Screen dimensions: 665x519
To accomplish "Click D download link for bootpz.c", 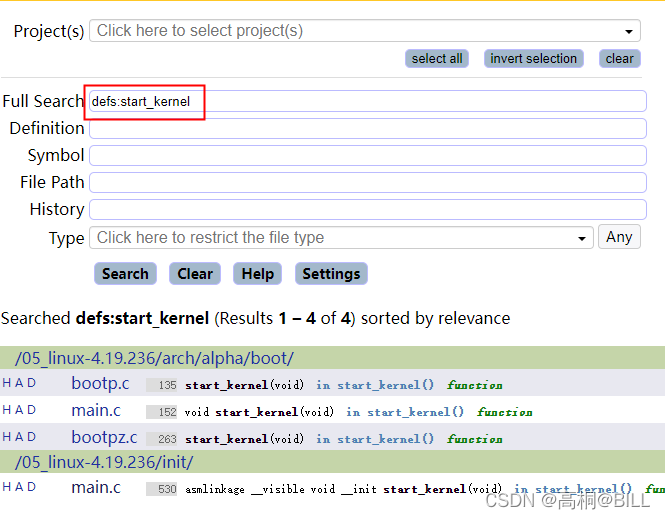I will coord(32,437).
